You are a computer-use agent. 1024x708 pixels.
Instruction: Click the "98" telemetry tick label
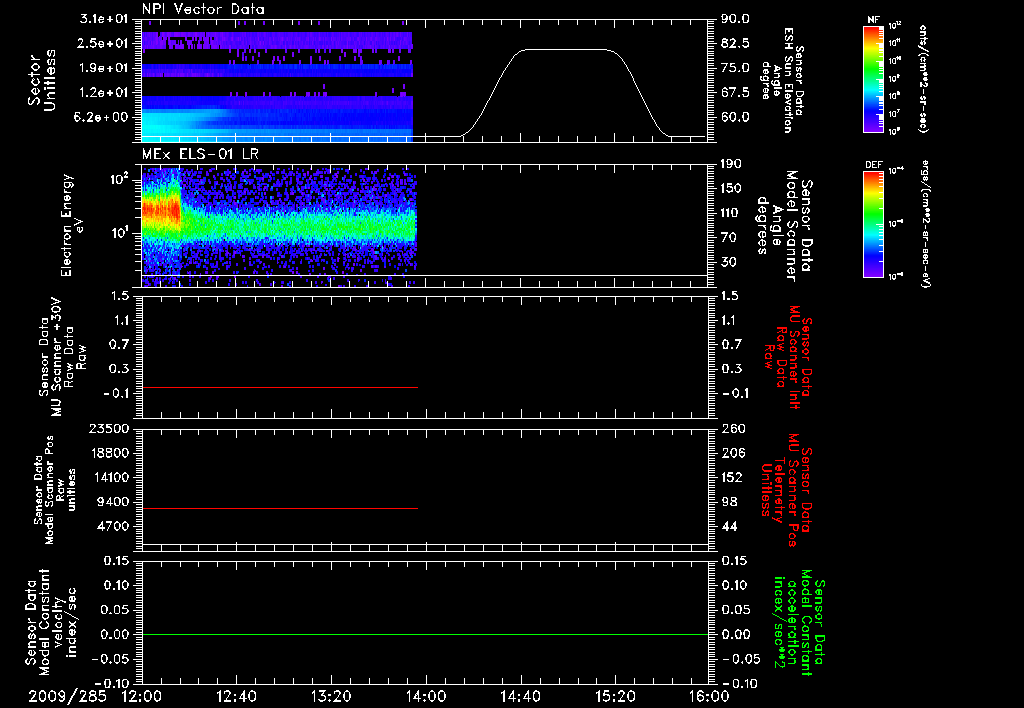pyautogui.click(x=728, y=502)
